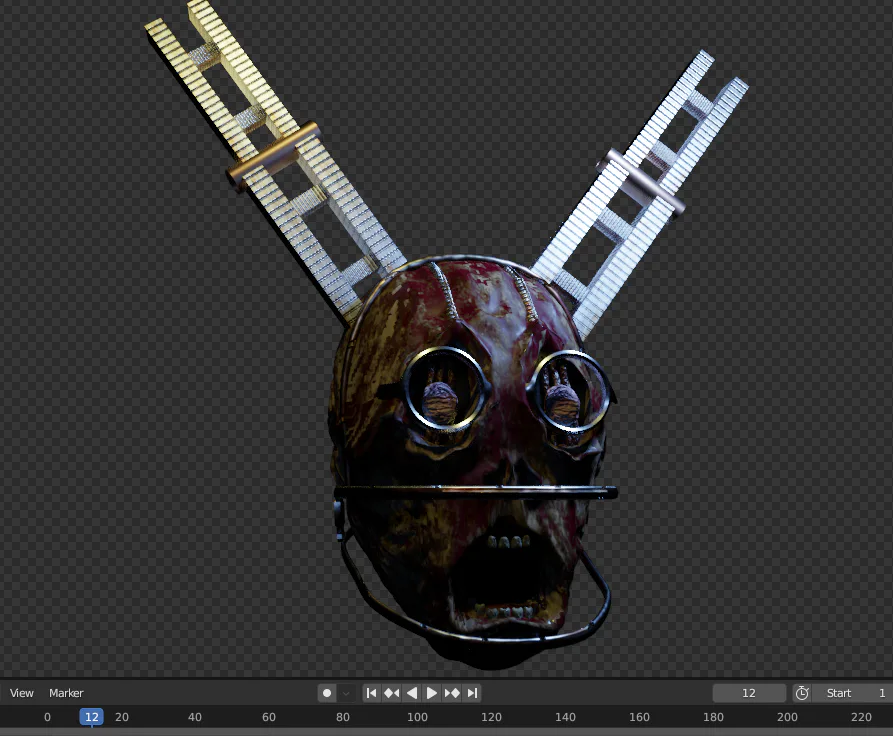
Task: Jump to previous keyframe
Action: 391,693
